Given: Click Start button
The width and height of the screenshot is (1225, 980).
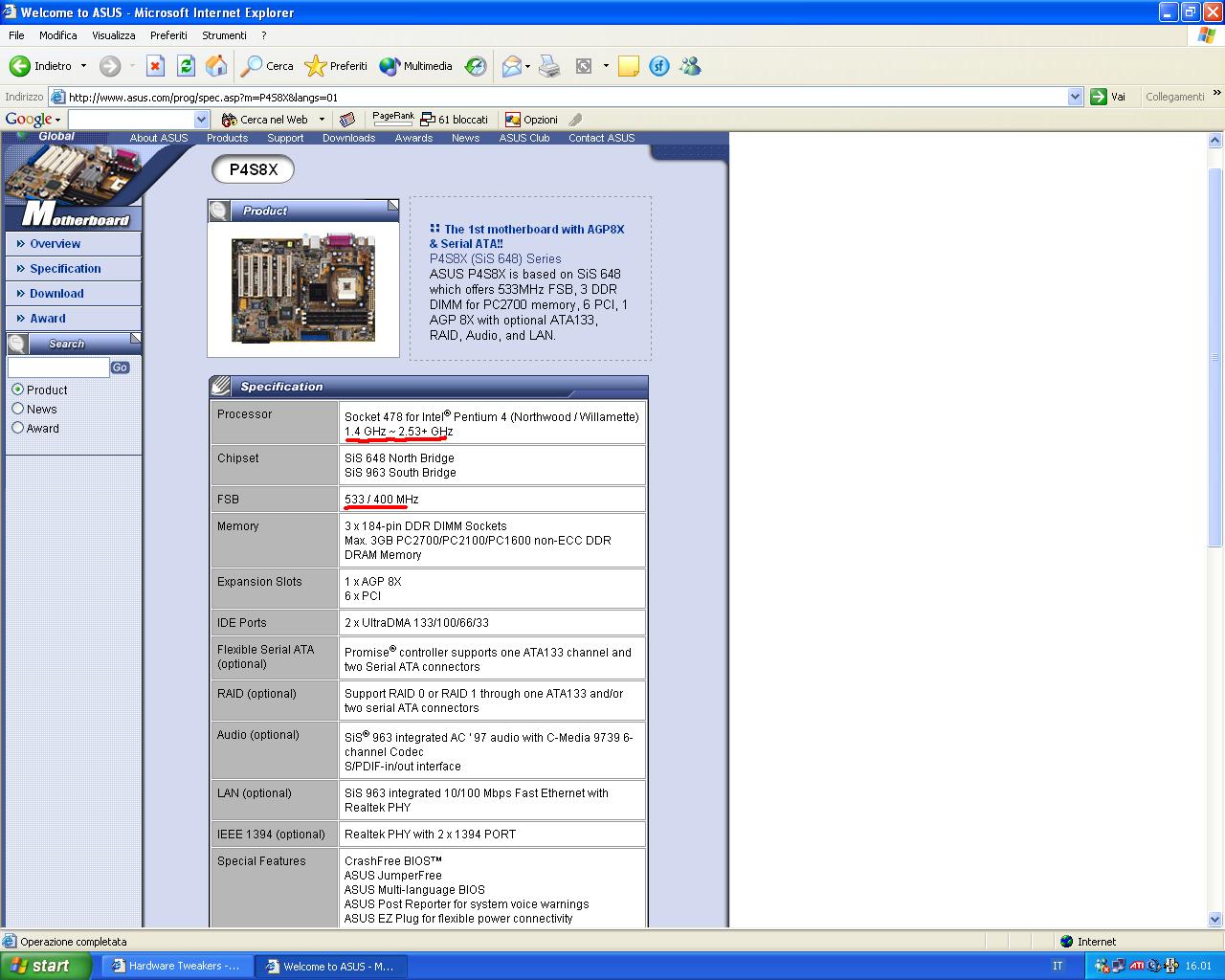Looking at the screenshot, I should pos(46,966).
